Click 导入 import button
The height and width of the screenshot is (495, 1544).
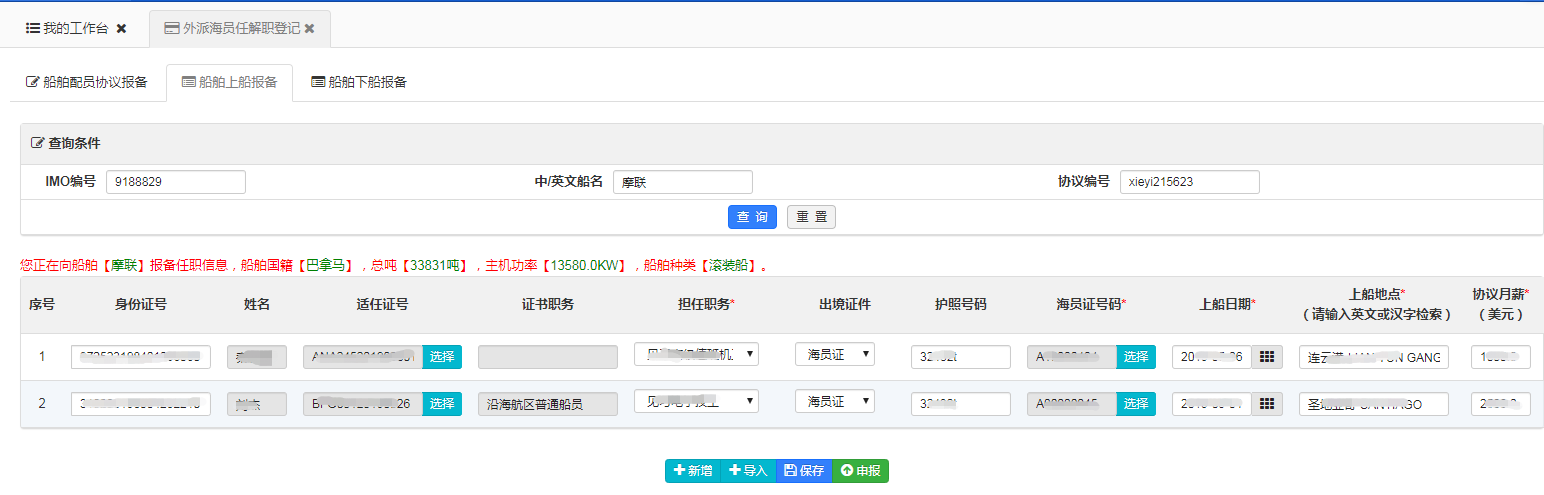click(x=747, y=470)
